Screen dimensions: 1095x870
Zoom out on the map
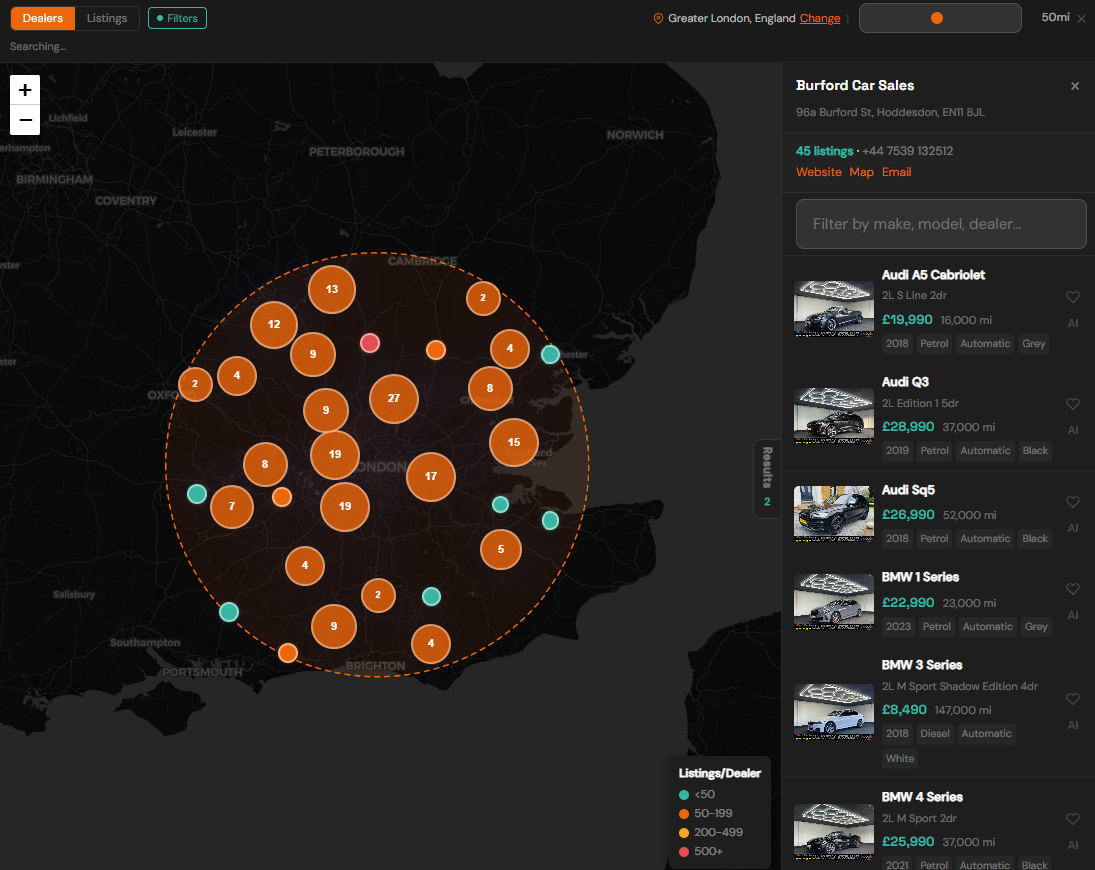click(x=25, y=120)
